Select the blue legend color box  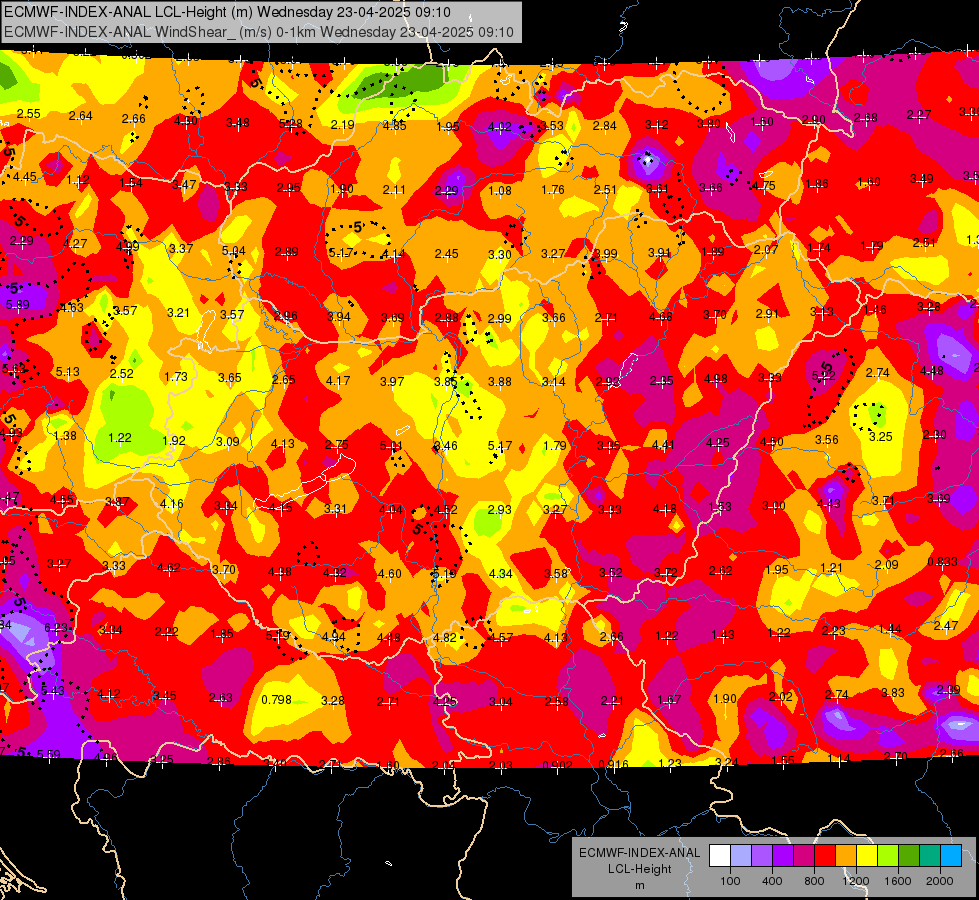point(951,855)
